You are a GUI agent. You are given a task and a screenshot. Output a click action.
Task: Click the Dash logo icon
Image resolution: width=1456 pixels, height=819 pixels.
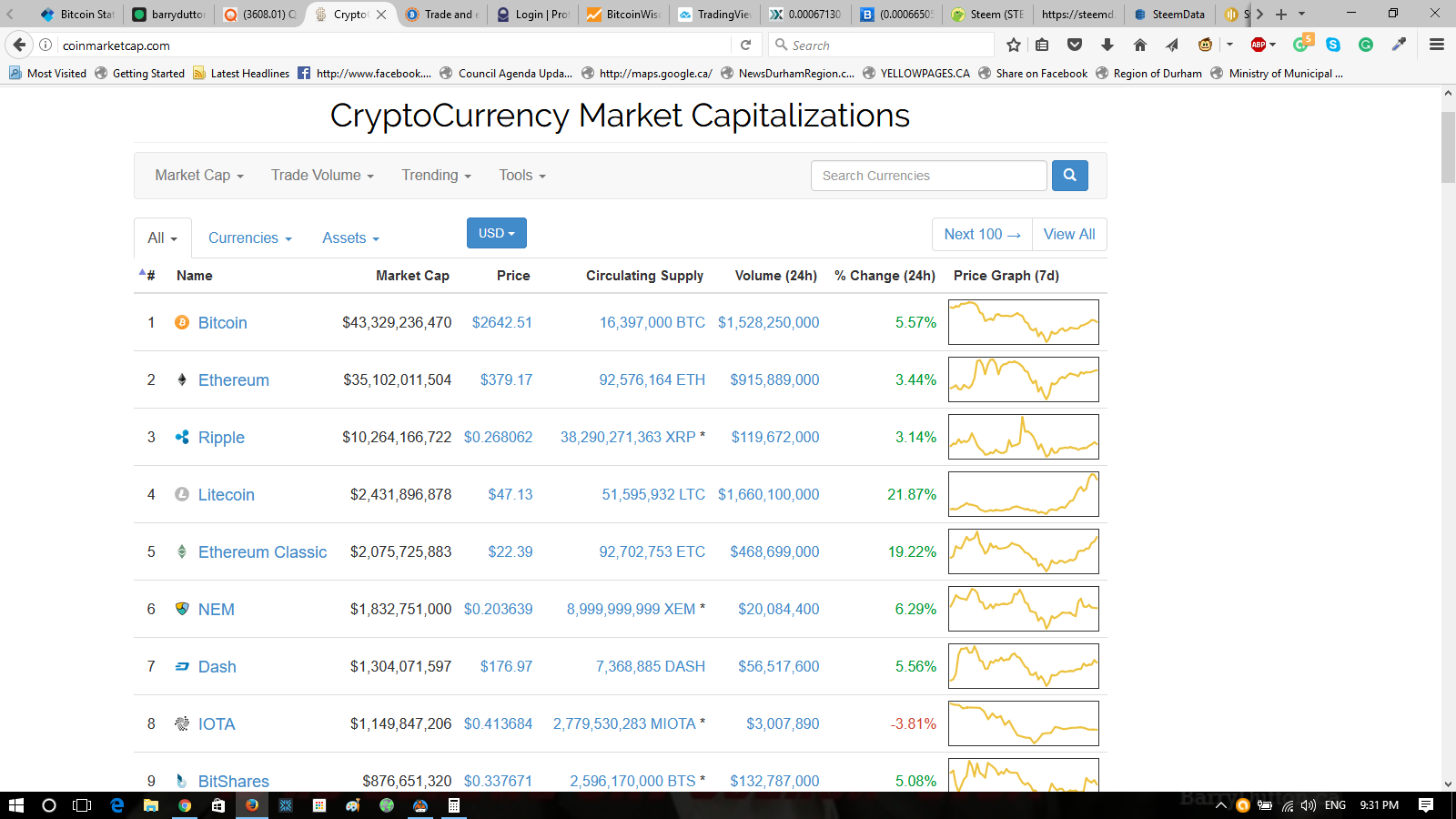pos(182,666)
